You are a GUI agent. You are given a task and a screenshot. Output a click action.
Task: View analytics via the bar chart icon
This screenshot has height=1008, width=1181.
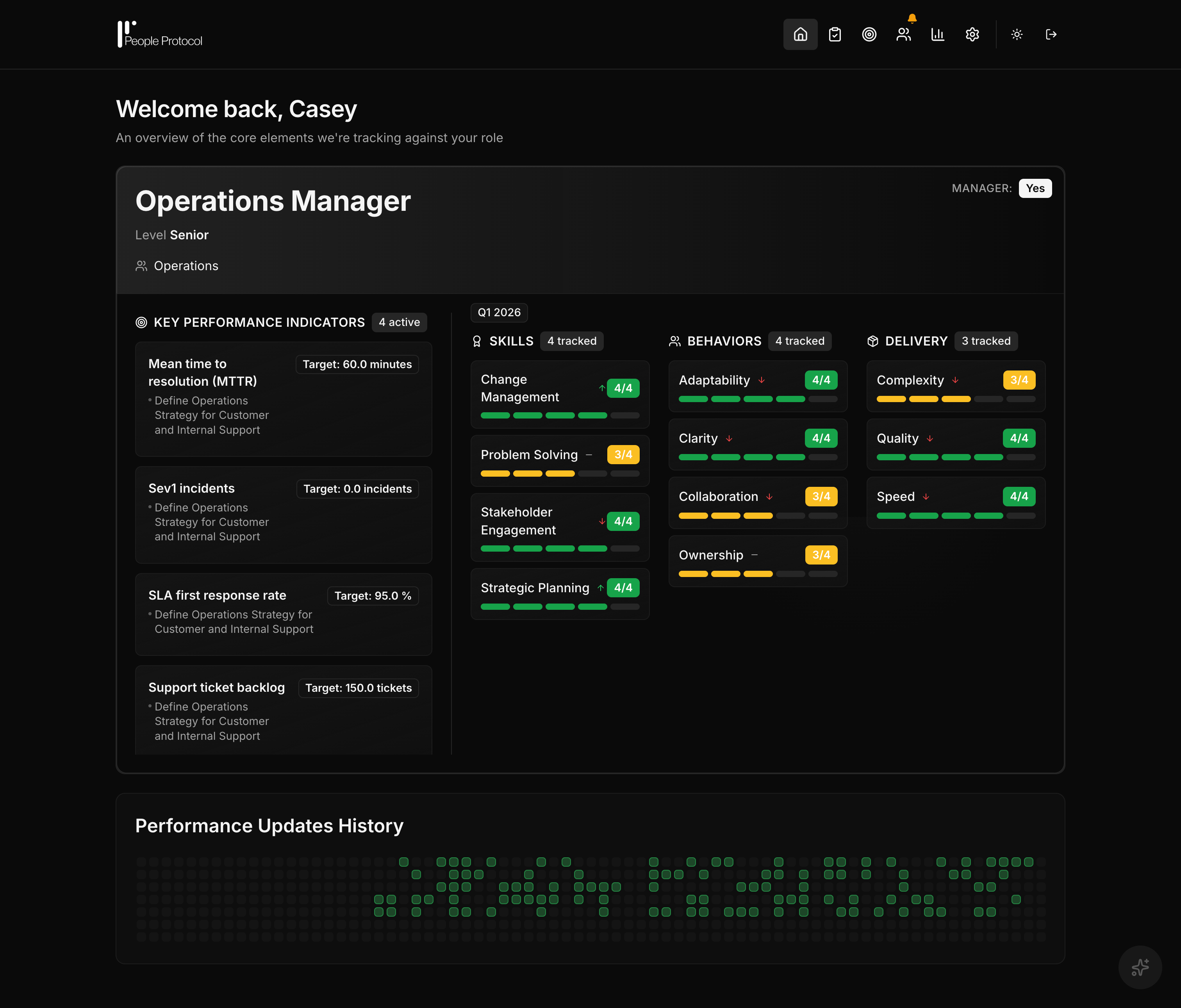938,34
